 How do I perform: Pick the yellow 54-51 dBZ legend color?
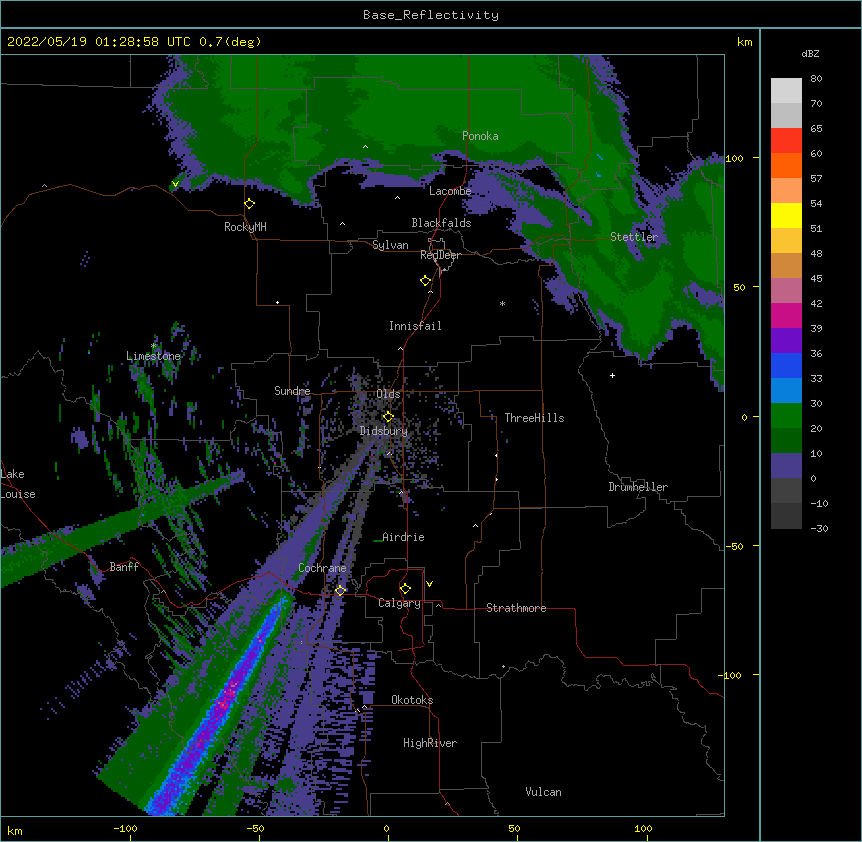786,215
